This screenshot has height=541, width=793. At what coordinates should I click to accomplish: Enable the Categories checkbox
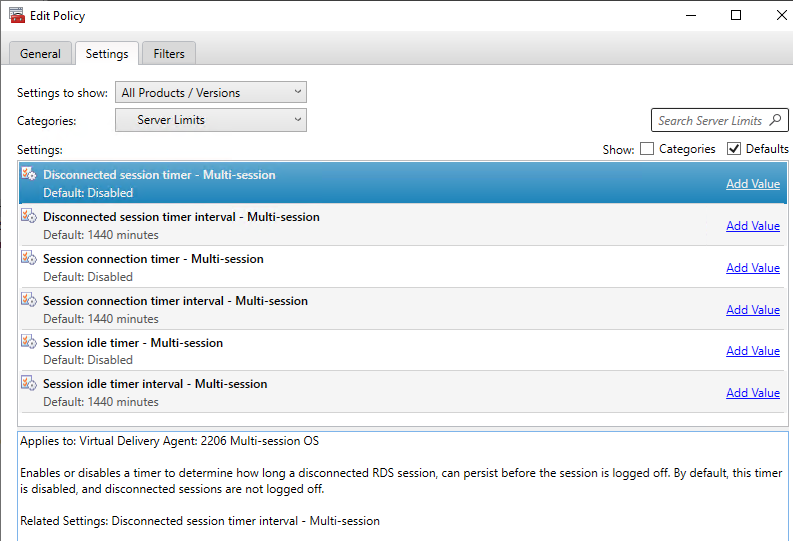click(x=647, y=149)
